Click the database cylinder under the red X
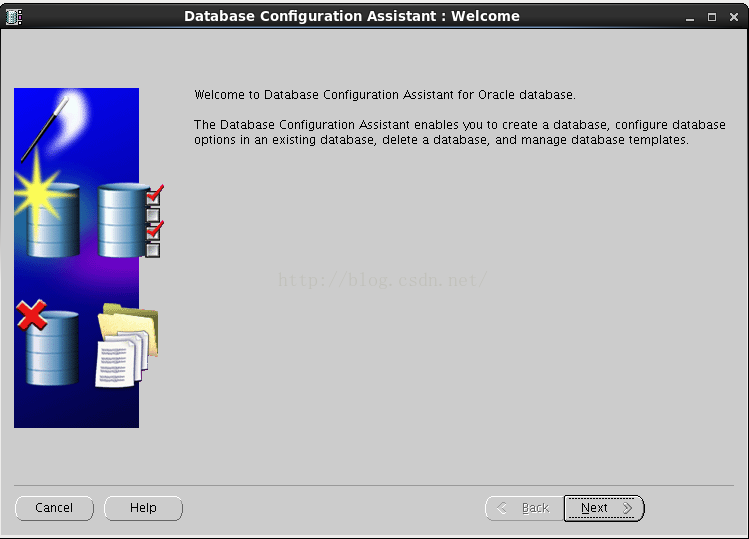Screen dimensions: 749x539 tap(52, 352)
